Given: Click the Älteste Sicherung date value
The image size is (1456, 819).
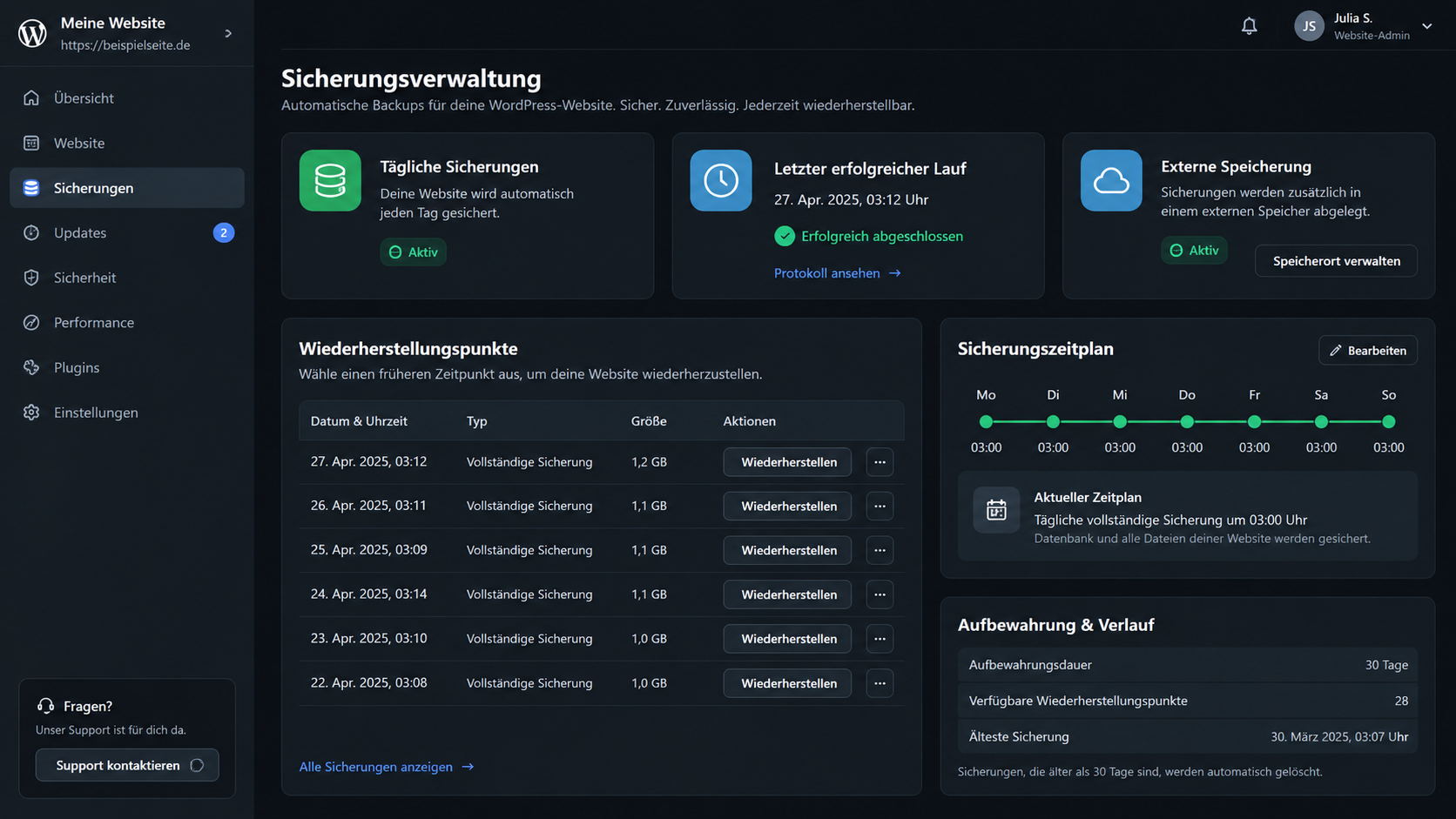Looking at the screenshot, I should [1339, 736].
